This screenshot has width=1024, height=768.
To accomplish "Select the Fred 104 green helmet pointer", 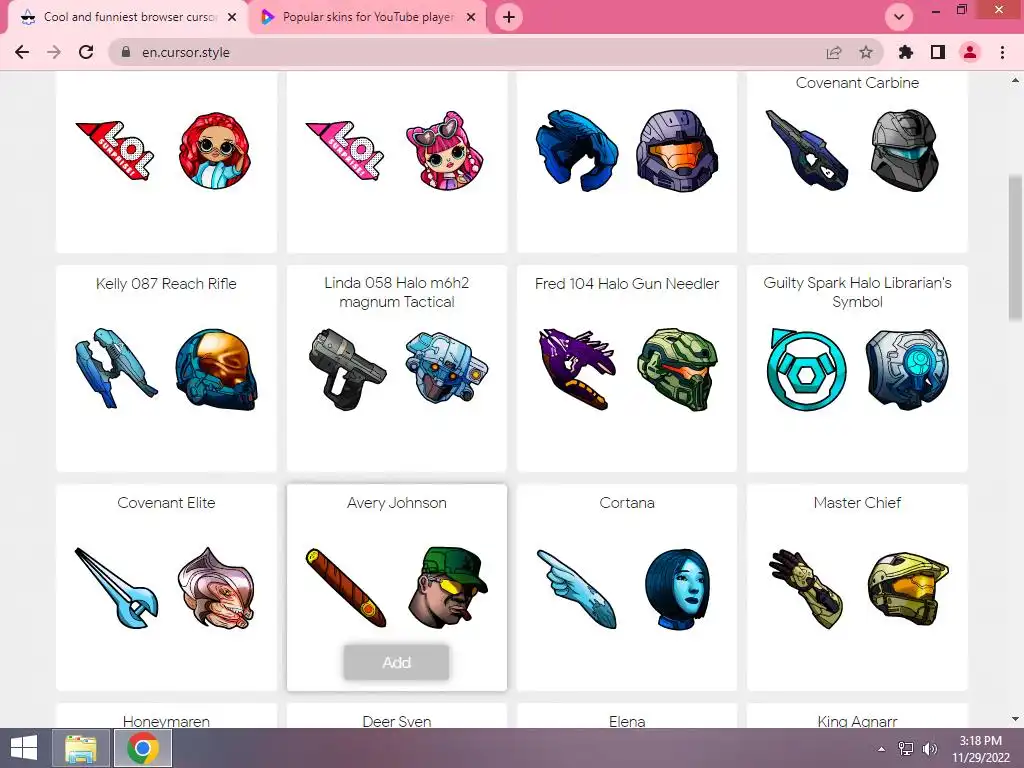I will [678, 369].
